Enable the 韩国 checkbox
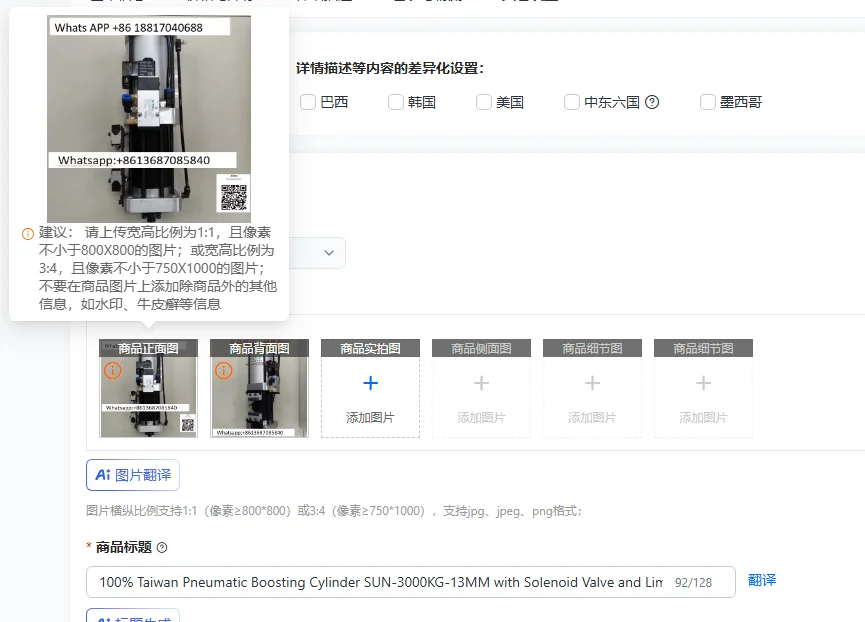The width and height of the screenshot is (865, 622). pos(396,102)
